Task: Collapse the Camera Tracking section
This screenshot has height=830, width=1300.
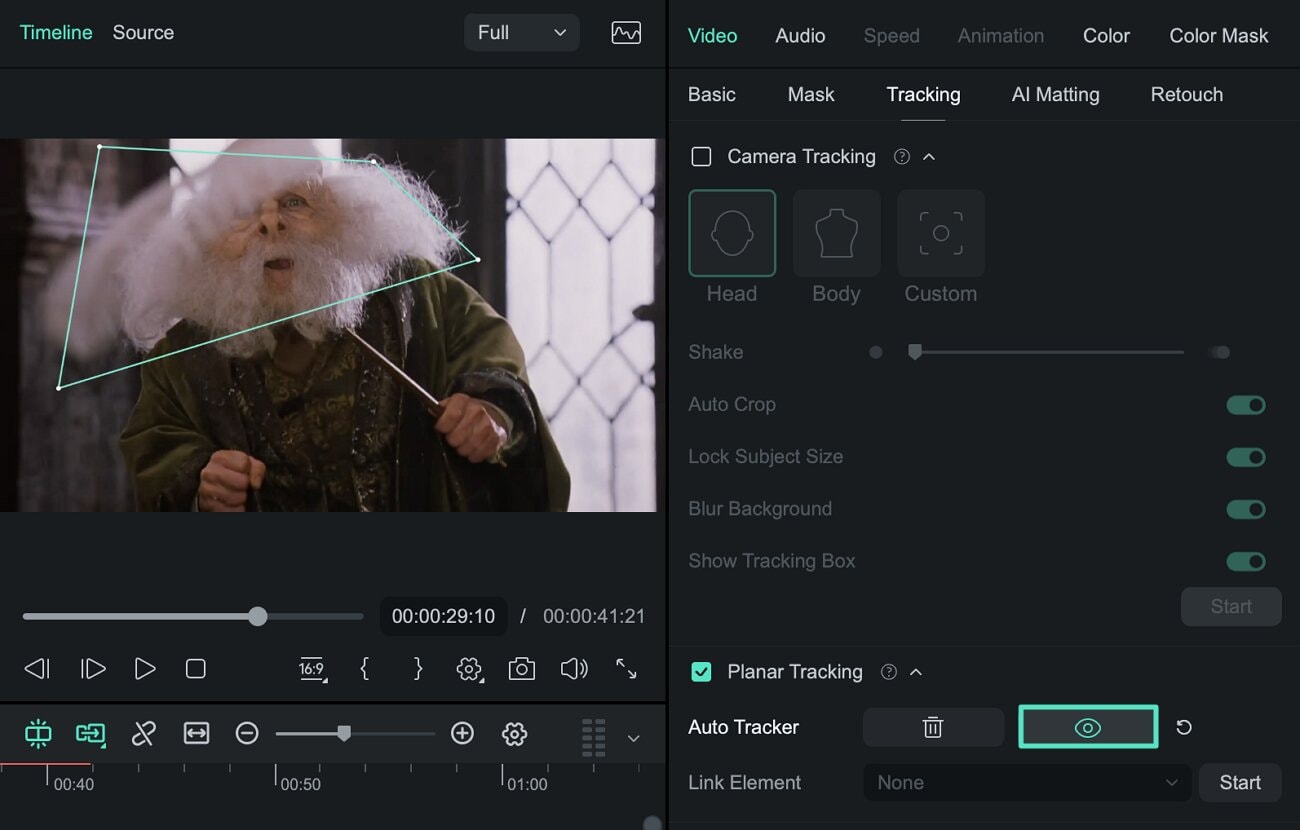Action: (929, 157)
